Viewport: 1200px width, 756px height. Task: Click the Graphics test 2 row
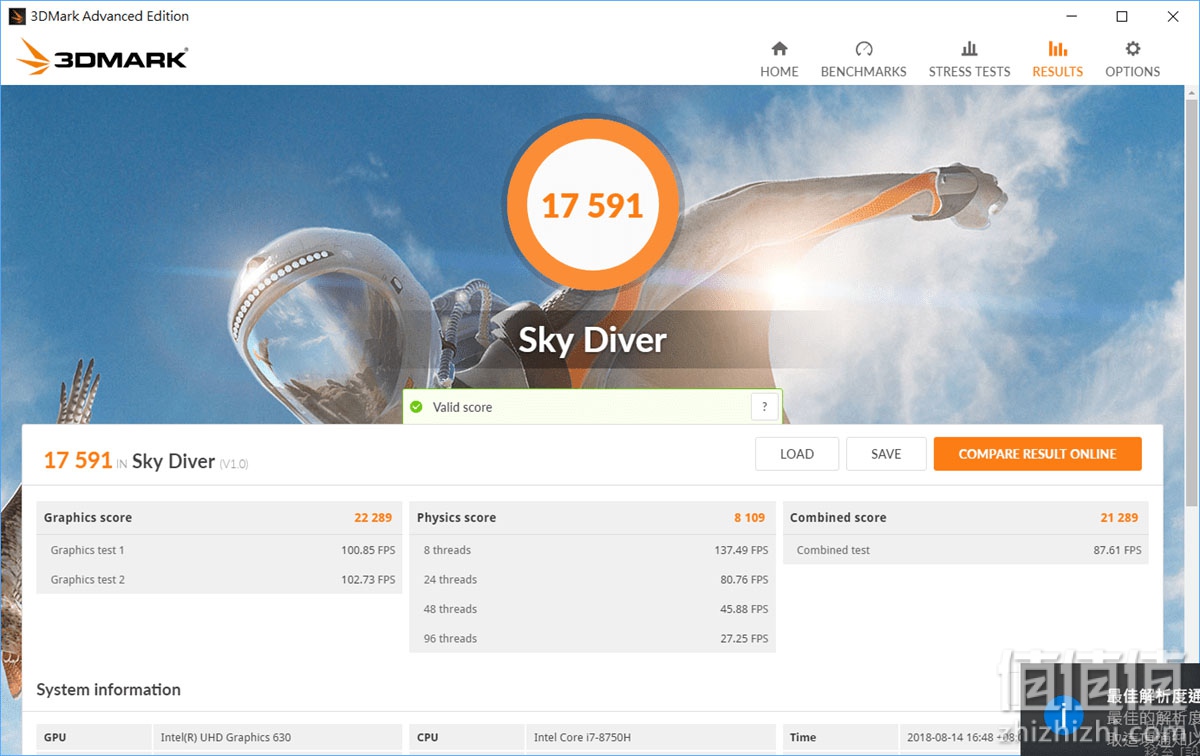pyautogui.click(x=219, y=579)
